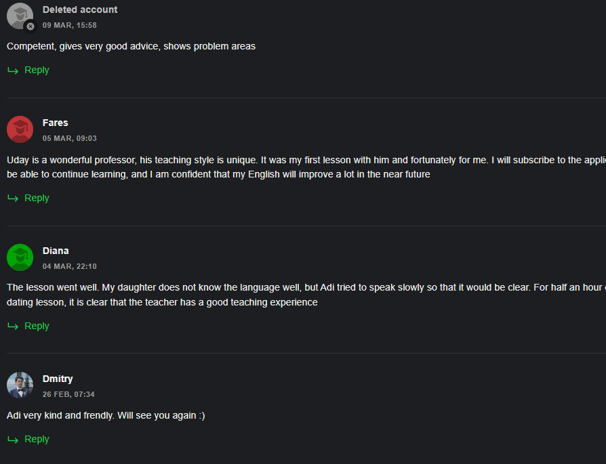Open the Fares username
The height and width of the screenshot is (464, 606).
tap(55, 123)
